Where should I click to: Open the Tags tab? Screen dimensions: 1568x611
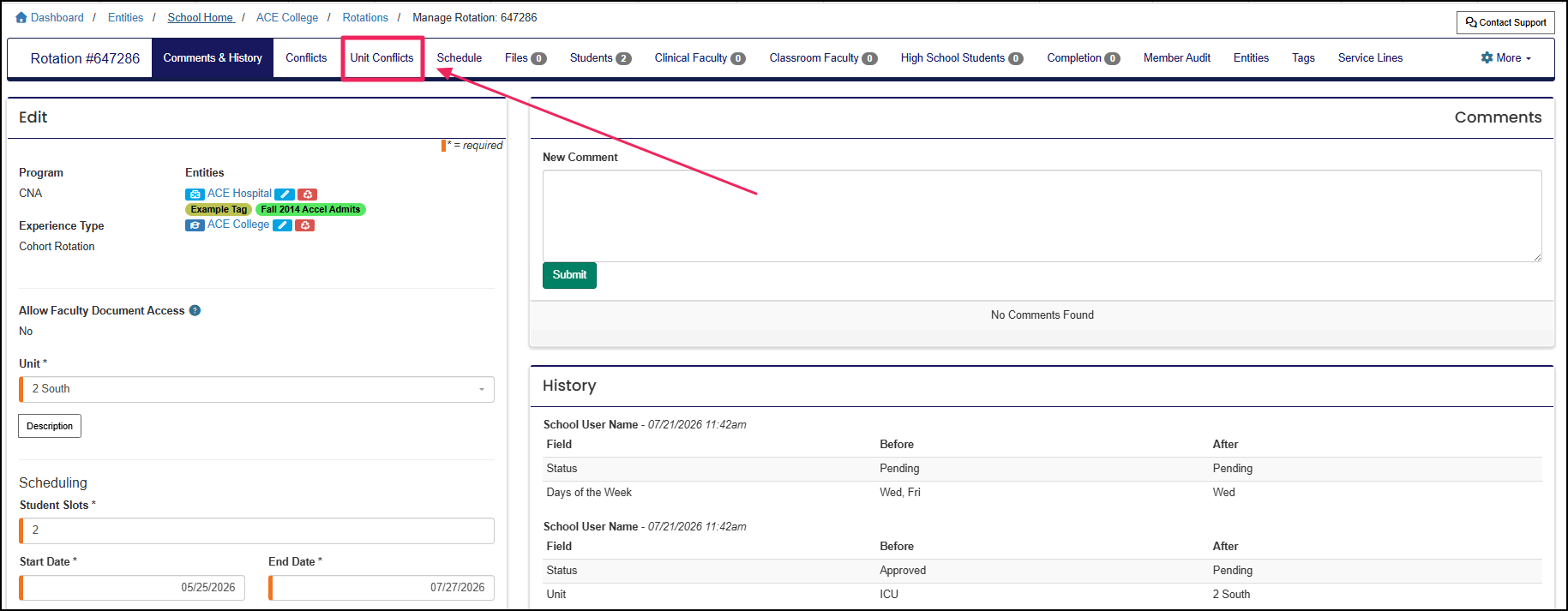1303,57
